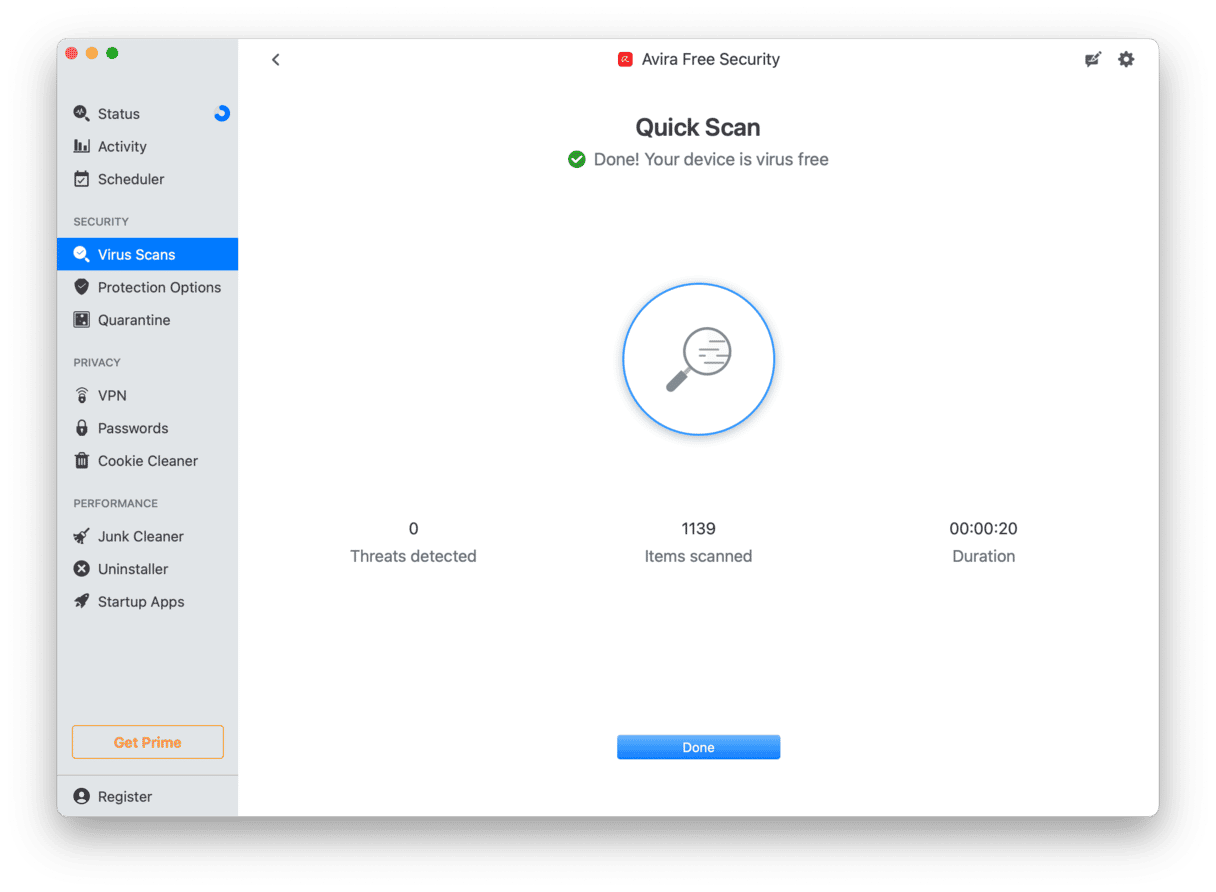Click the SECURITY section header
This screenshot has height=892, width=1216.
(x=101, y=222)
